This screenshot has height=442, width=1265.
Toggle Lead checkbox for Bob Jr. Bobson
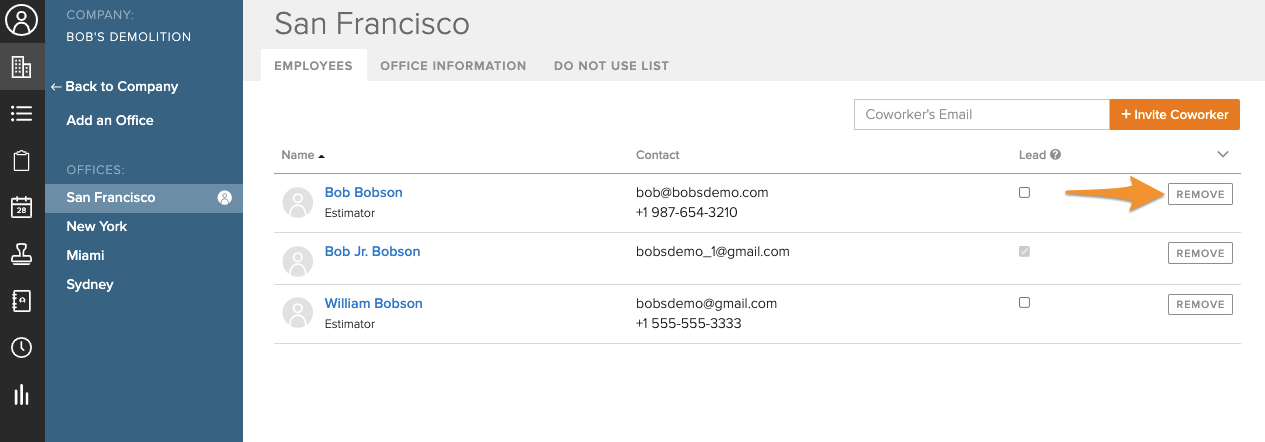[1024, 252]
